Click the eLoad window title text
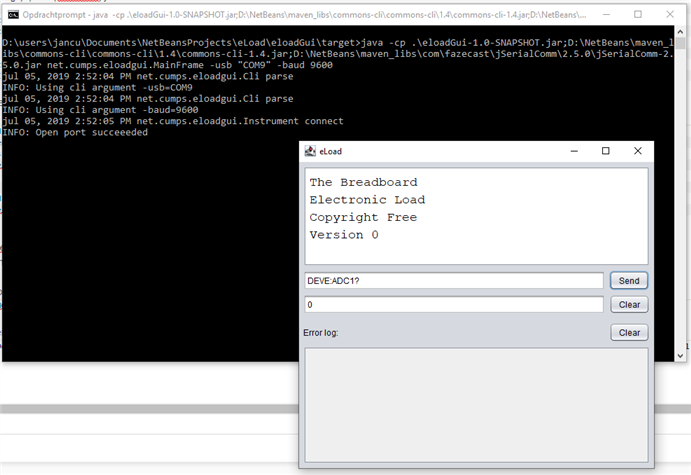Viewport: 691px width, 475px height. (331, 152)
